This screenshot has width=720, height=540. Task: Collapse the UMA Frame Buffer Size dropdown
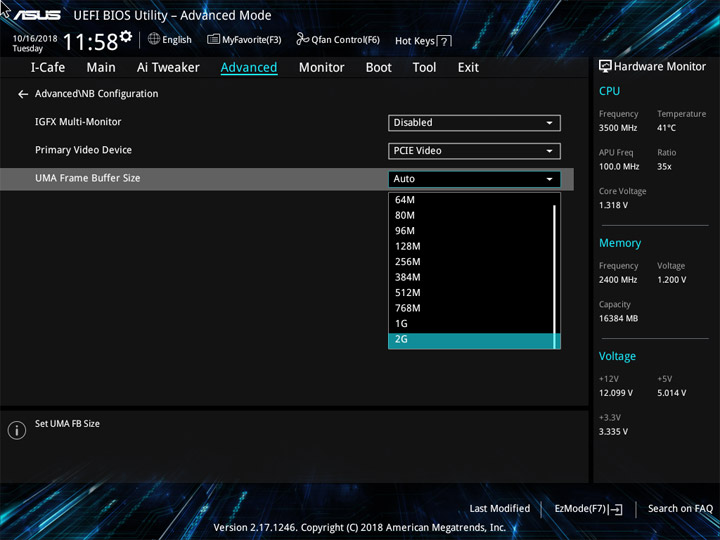tap(474, 179)
